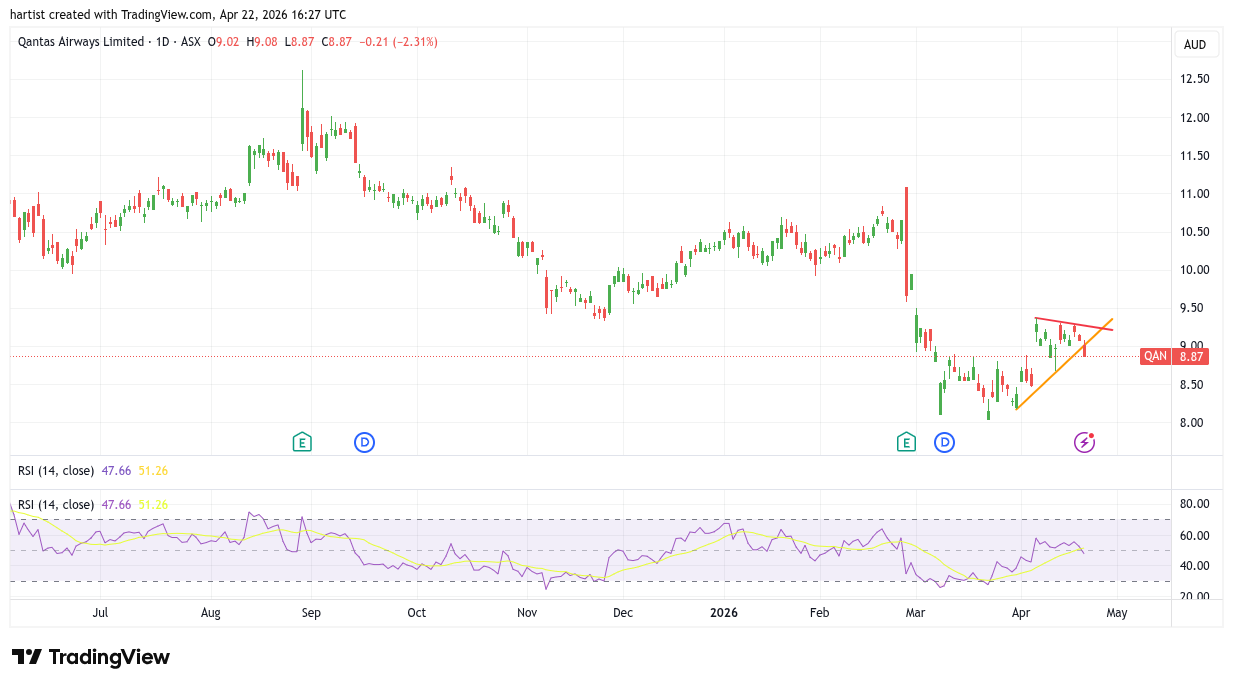Click the QAN 8.87 price tag
Screen dimensions: 1233x687
coord(1173,356)
